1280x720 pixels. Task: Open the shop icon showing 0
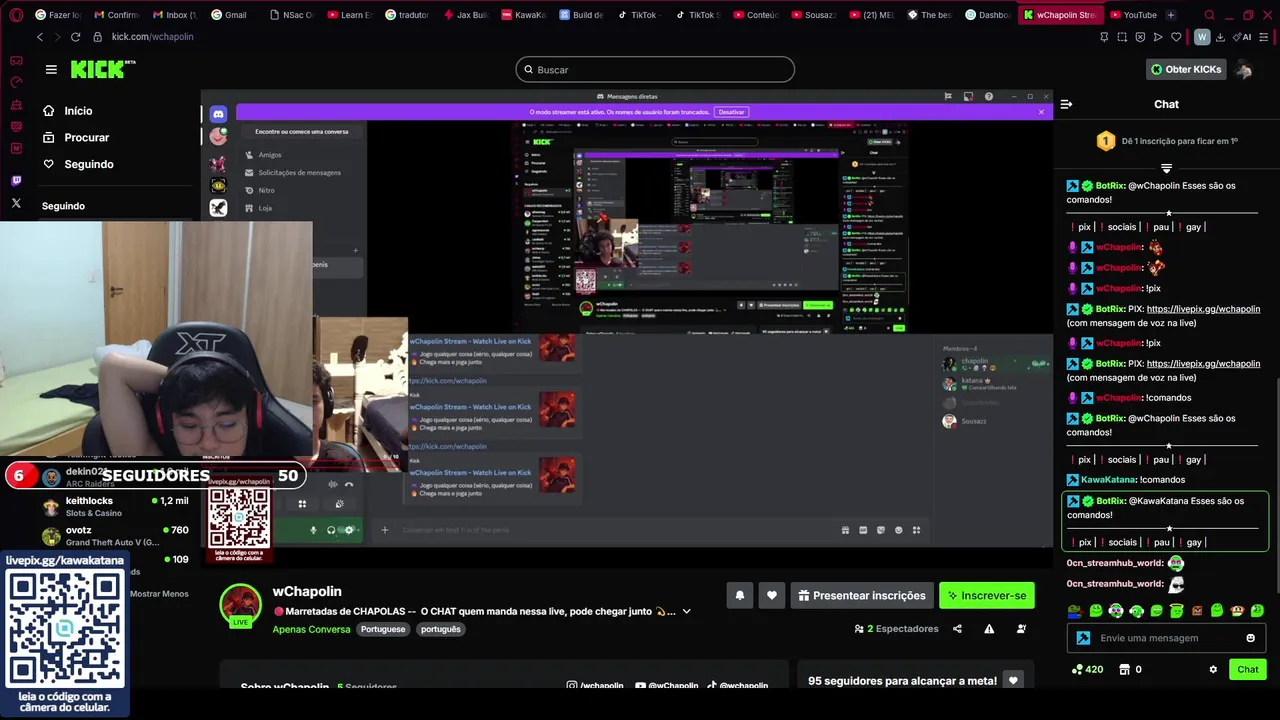(1130, 669)
